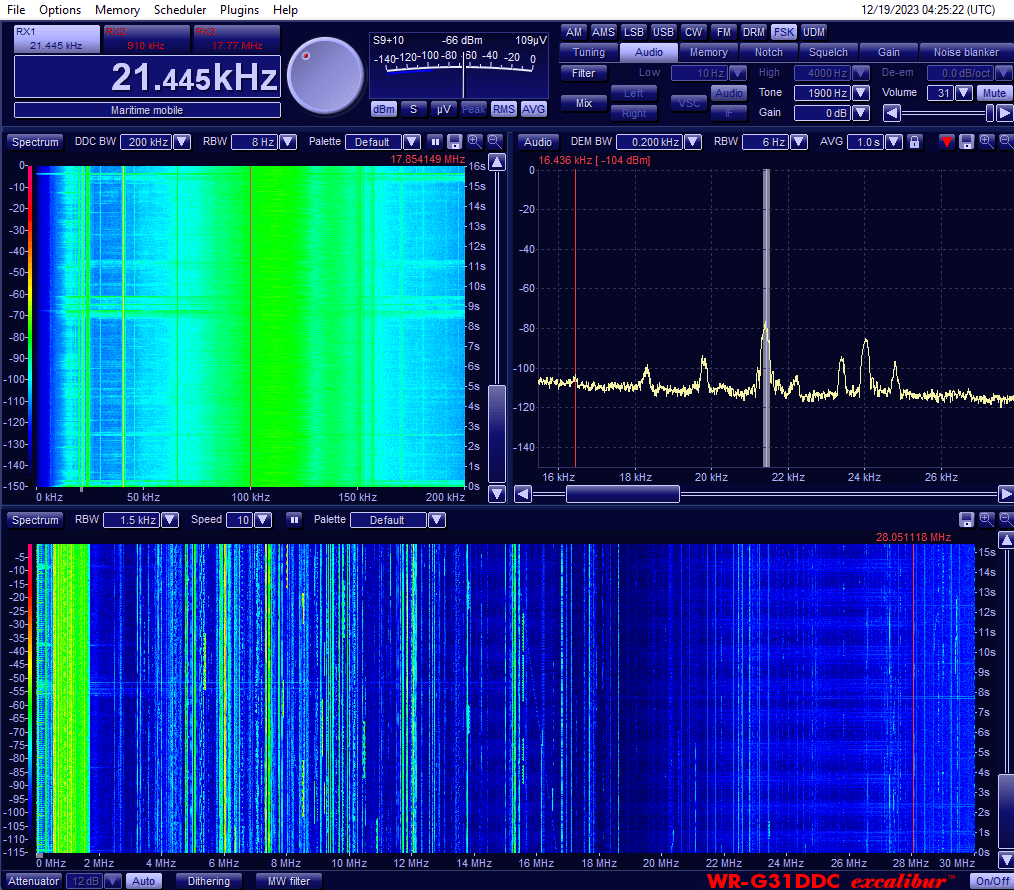This screenshot has width=1014, height=890.
Task: Save the wideband waterfall image
Action: click(966, 519)
